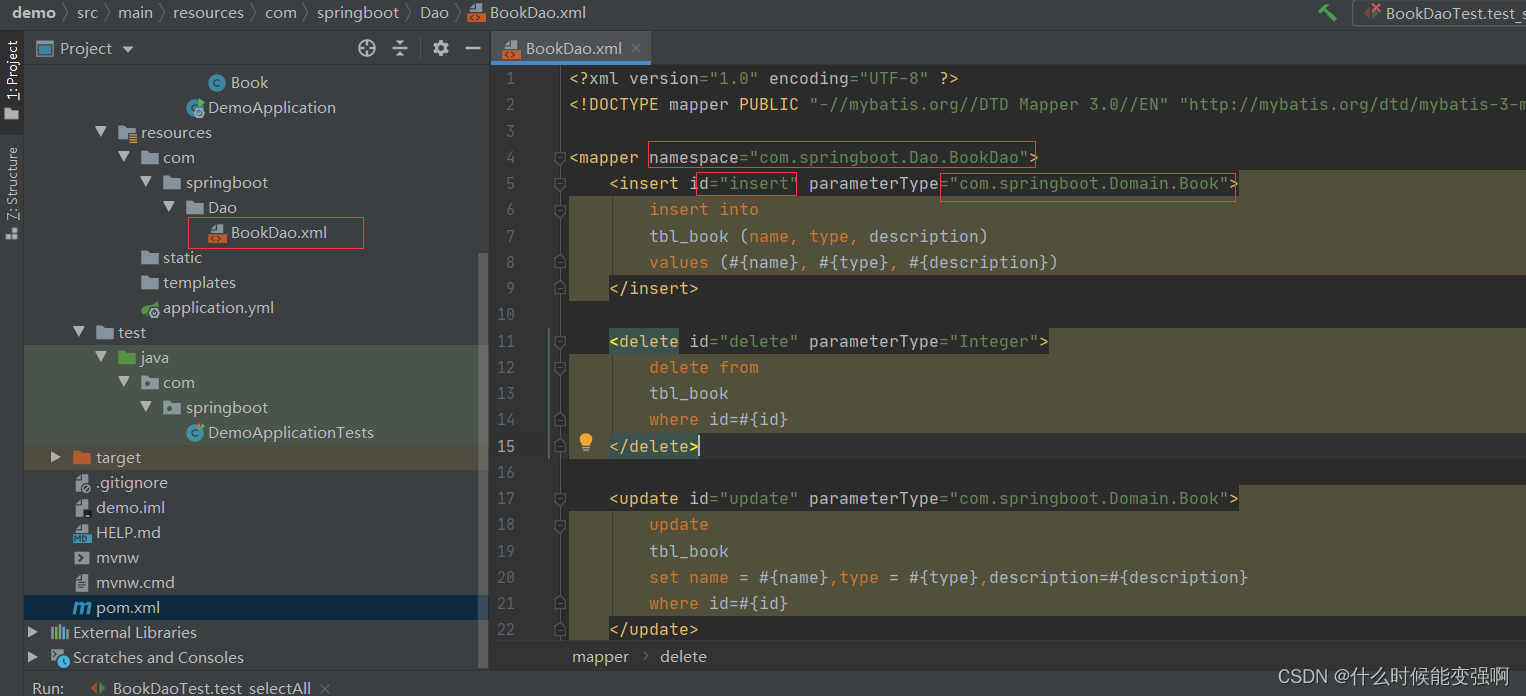Viewport: 1526px width, 696px height.
Task: Collapse the com folder under test java
Action: (124, 382)
